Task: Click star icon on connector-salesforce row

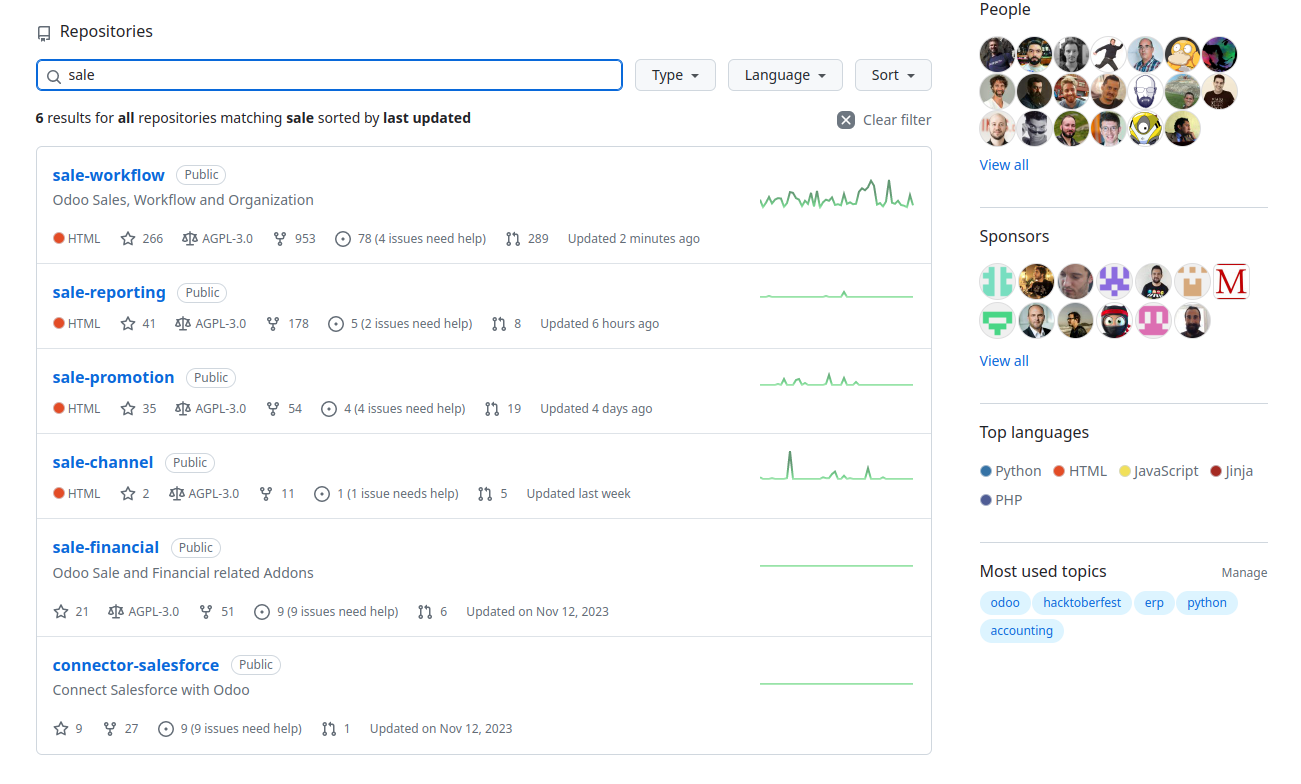Action: [x=61, y=729]
